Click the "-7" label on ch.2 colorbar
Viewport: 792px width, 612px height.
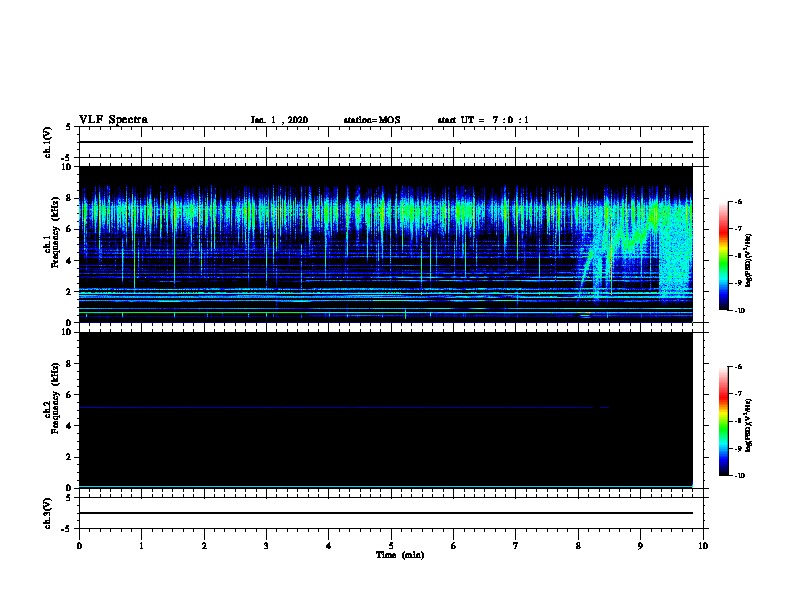(x=737, y=394)
